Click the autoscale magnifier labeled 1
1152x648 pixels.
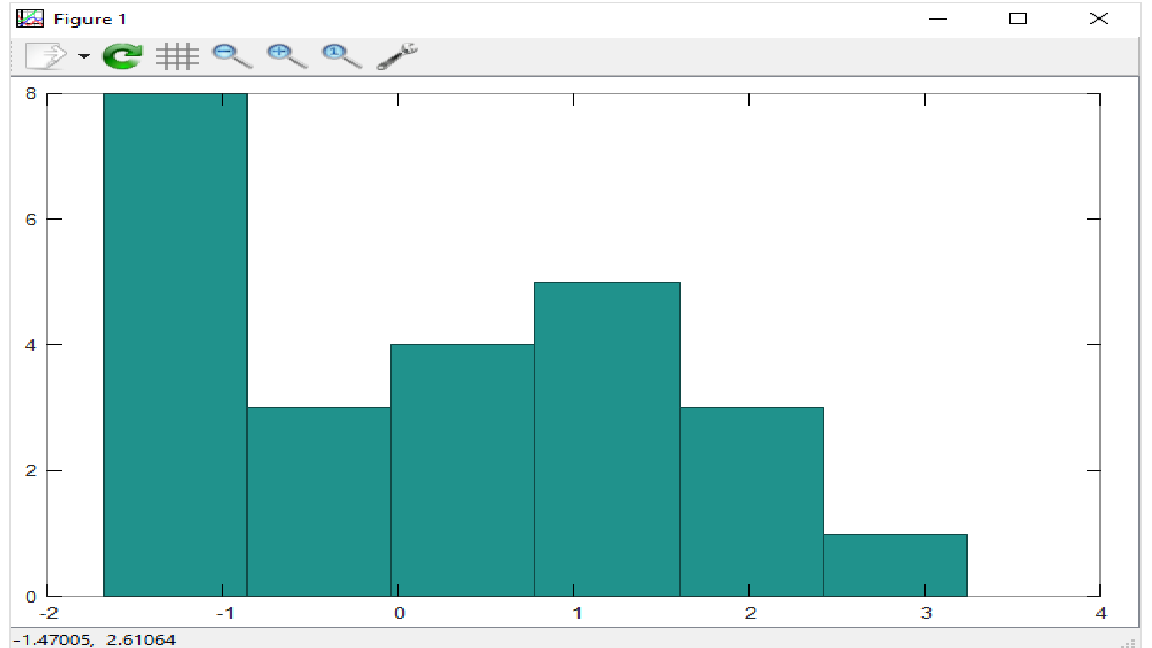point(341,57)
